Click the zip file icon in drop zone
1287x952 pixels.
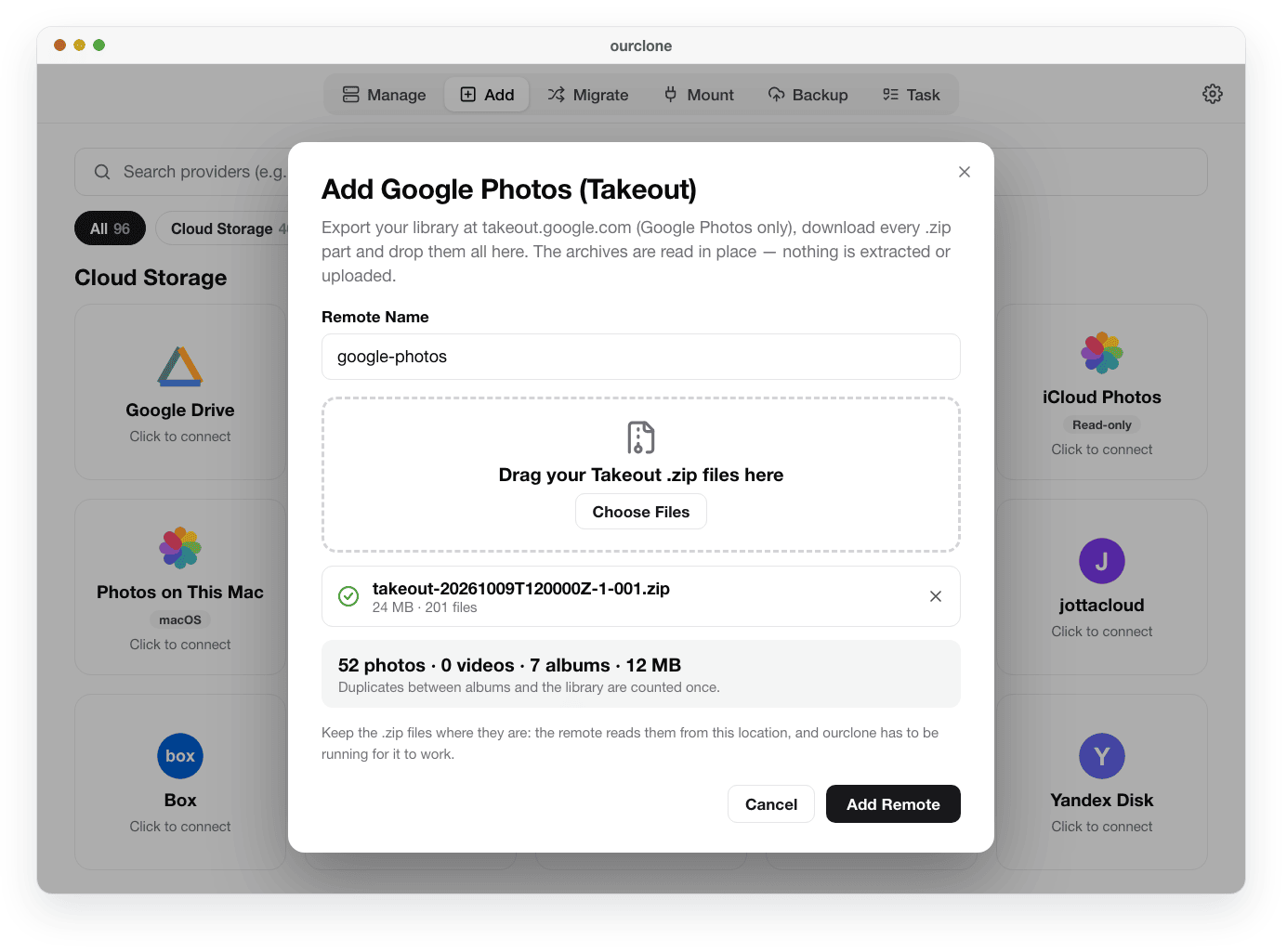click(641, 437)
